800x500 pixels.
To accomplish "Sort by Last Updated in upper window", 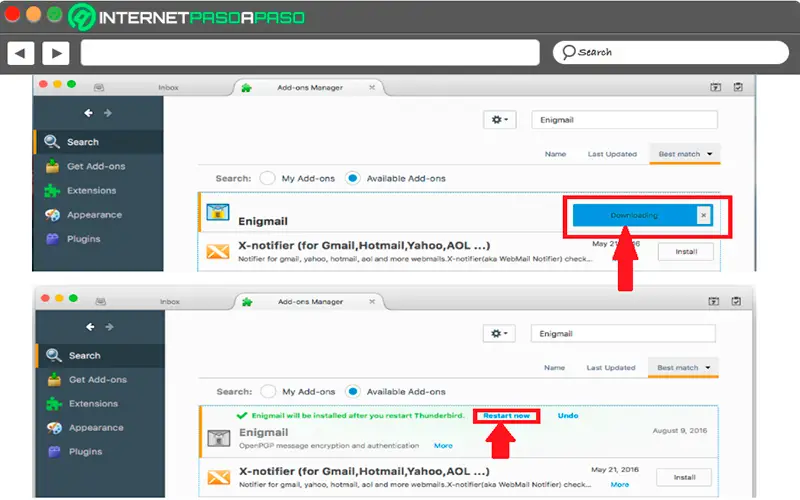I will 612,154.
